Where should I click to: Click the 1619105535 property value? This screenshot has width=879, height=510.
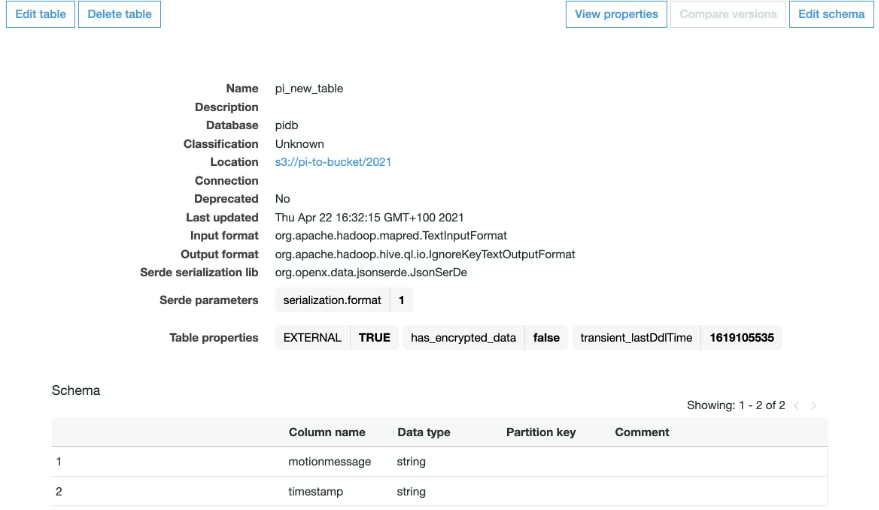tap(742, 337)
